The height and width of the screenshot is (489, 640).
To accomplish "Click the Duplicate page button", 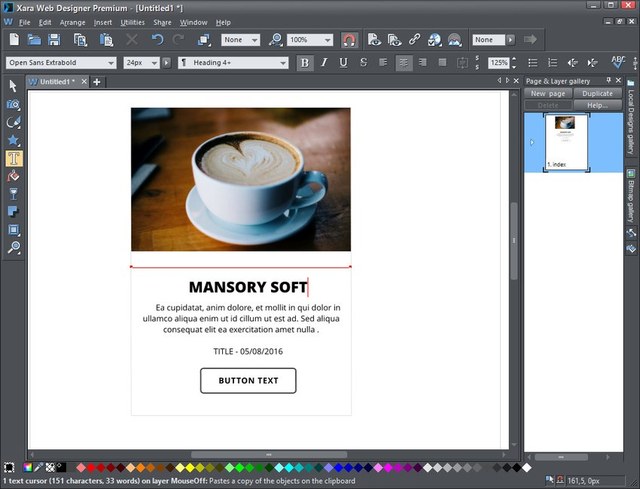I will (597, 93).
